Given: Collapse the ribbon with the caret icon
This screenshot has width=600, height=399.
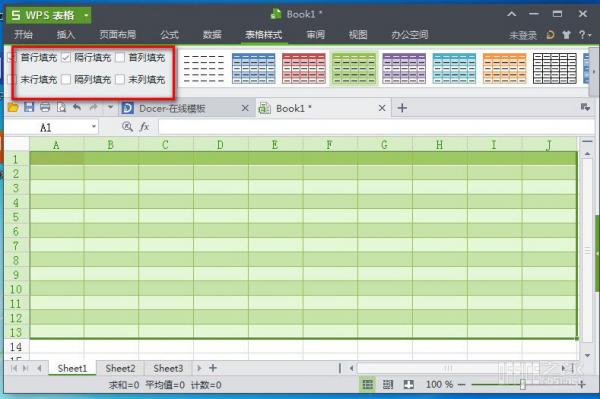Looking at the screenshot, I should tap(512, 14).
